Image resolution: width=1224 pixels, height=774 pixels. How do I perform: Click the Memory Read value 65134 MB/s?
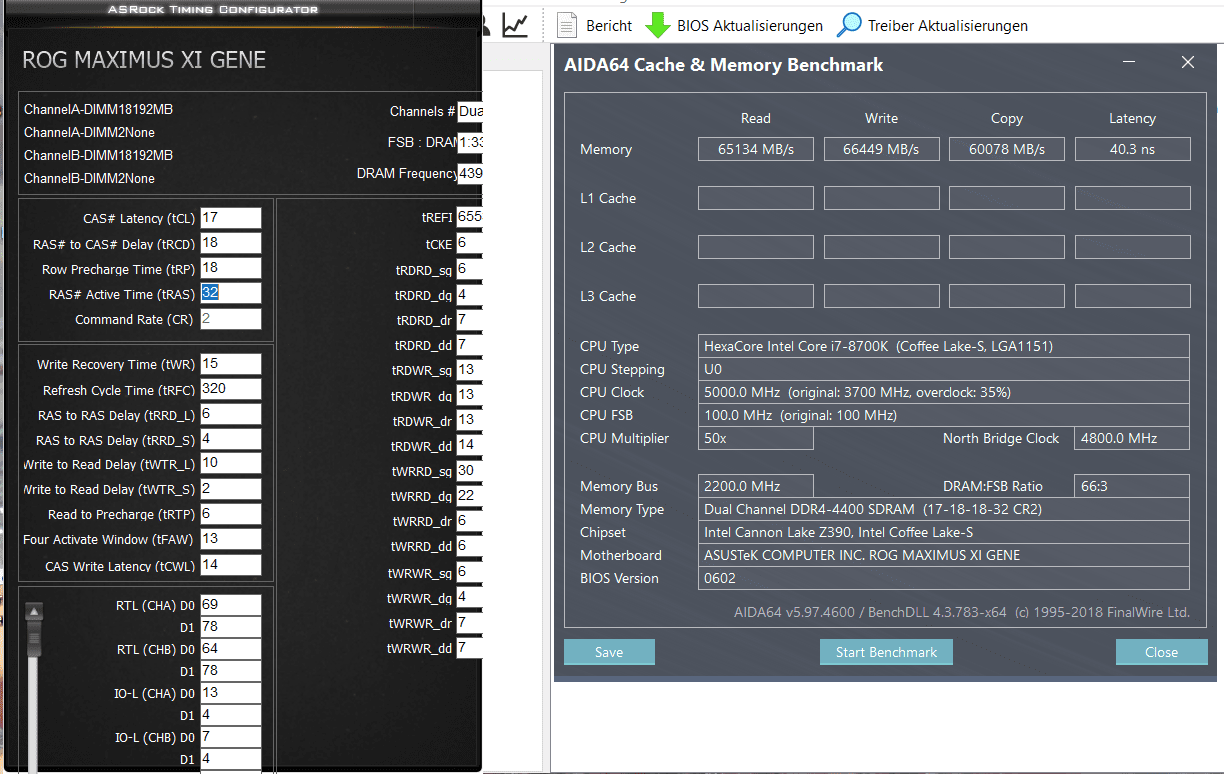pyautogui.click(x=755, y=149)
